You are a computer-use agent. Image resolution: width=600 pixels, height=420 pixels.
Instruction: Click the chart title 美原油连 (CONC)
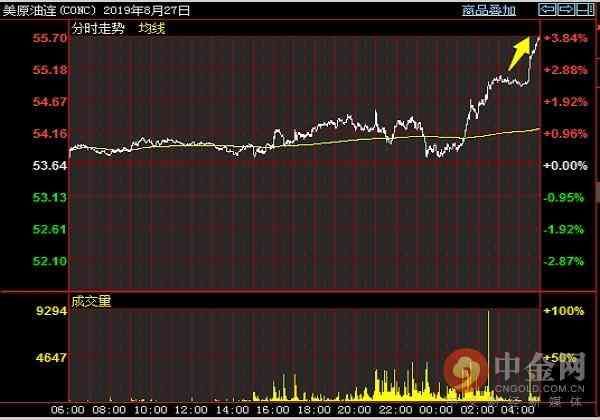point(49,10)
